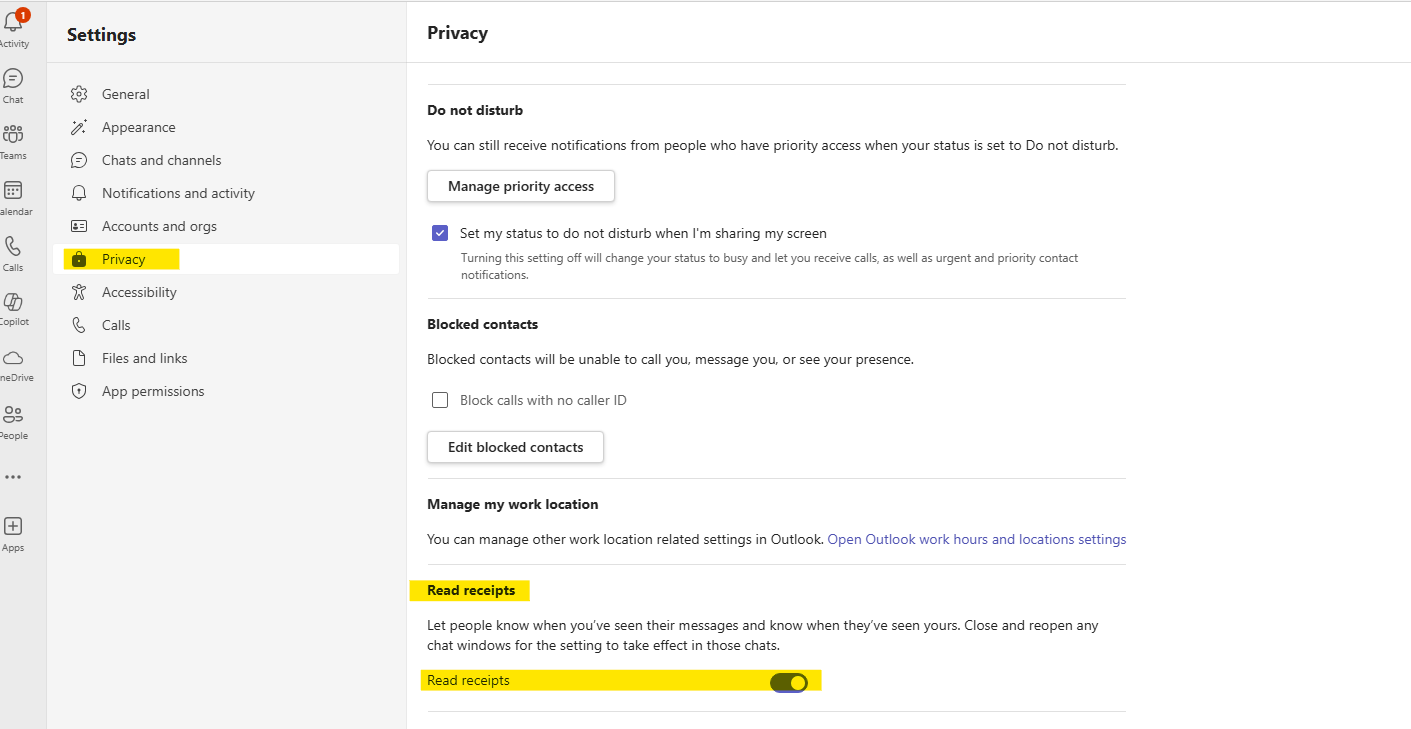Click the more apps ellipsis icon
Screen dimensions: 1411x729
pos(13,477)
